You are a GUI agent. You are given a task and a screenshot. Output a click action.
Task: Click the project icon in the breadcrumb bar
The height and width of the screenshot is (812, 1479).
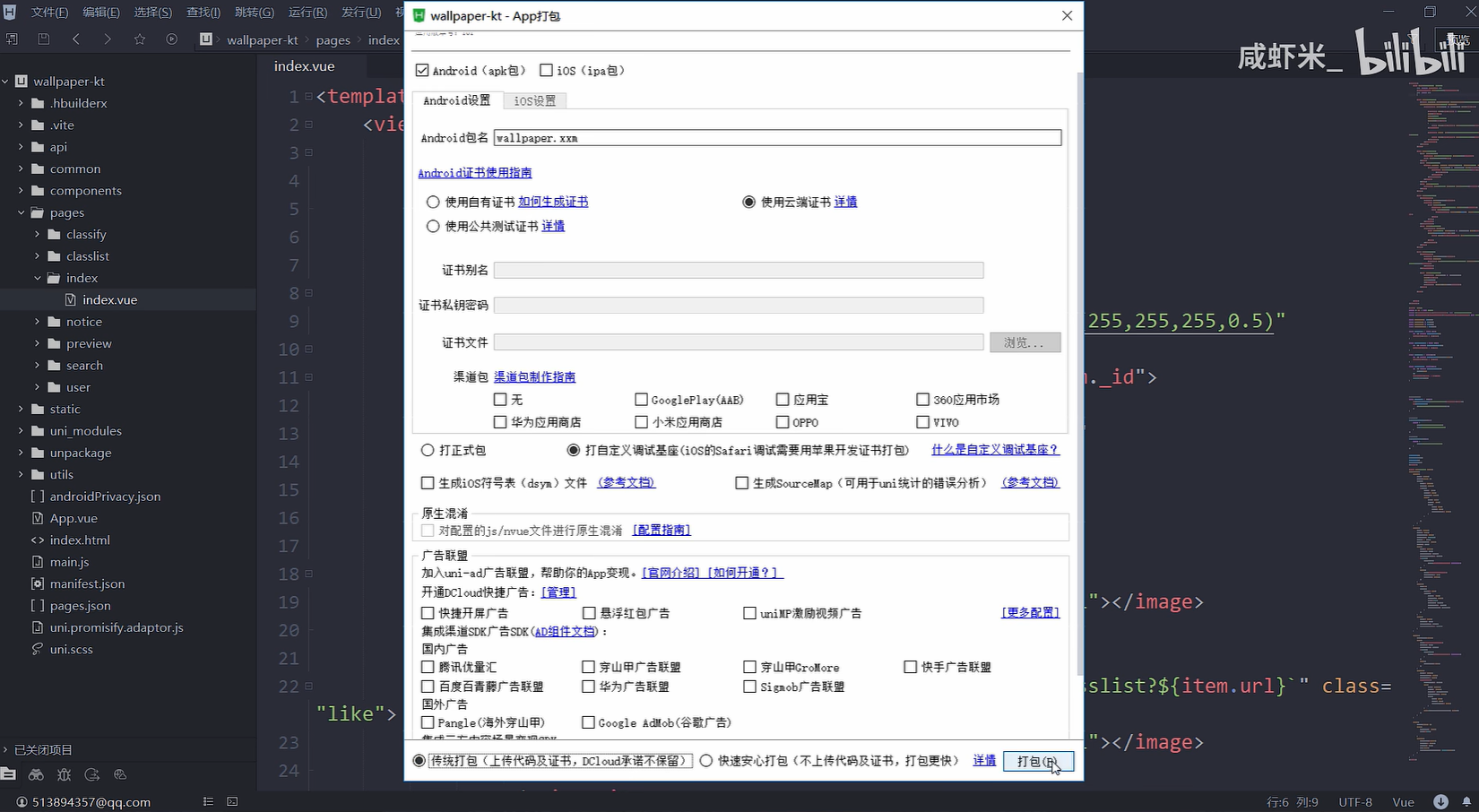[x=206, y=39]
